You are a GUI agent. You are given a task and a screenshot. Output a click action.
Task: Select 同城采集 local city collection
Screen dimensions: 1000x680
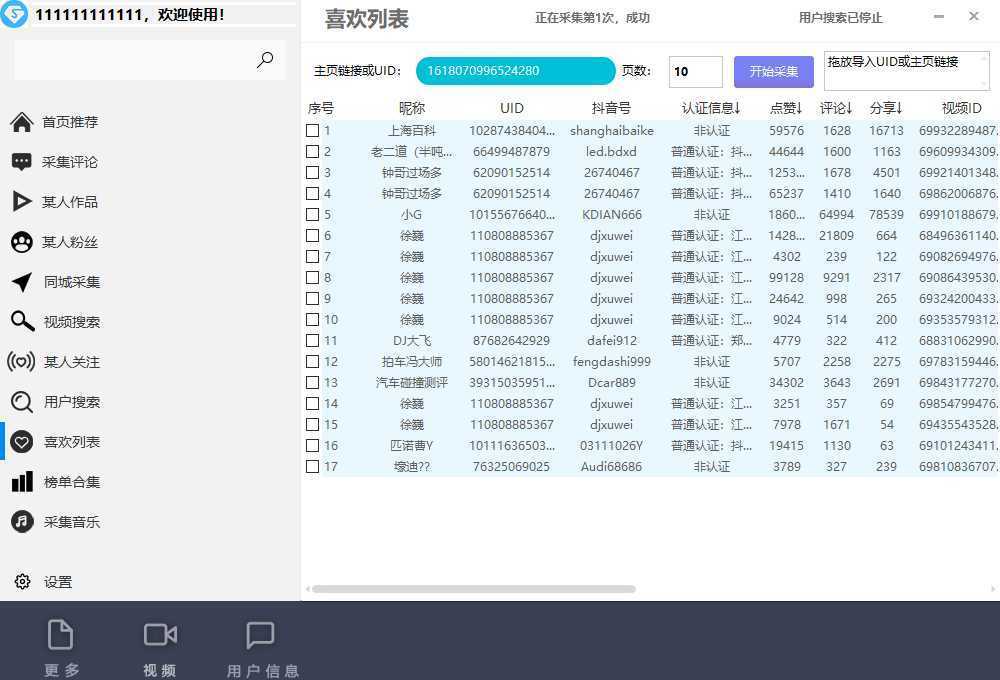(74, 282)
